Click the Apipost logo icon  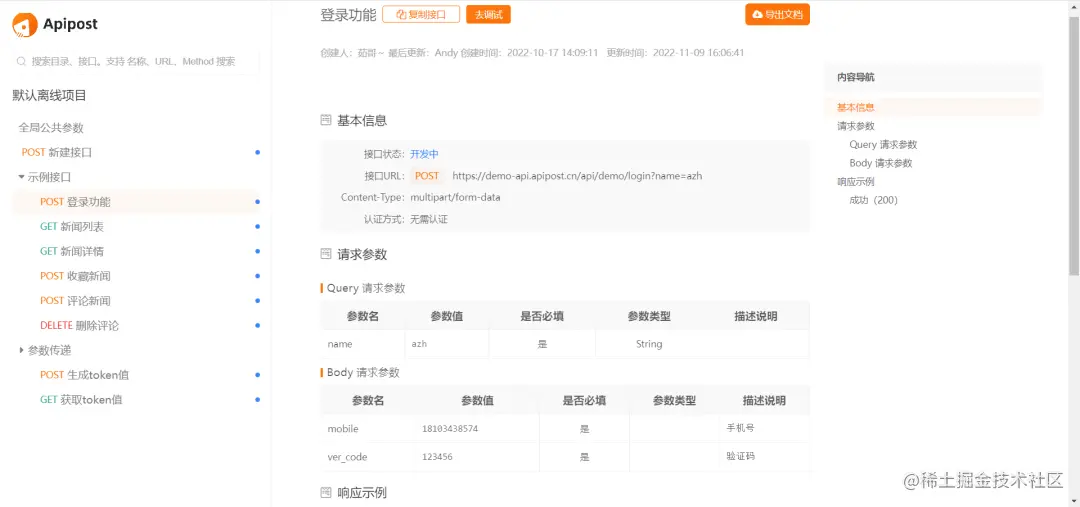point(25,25)
